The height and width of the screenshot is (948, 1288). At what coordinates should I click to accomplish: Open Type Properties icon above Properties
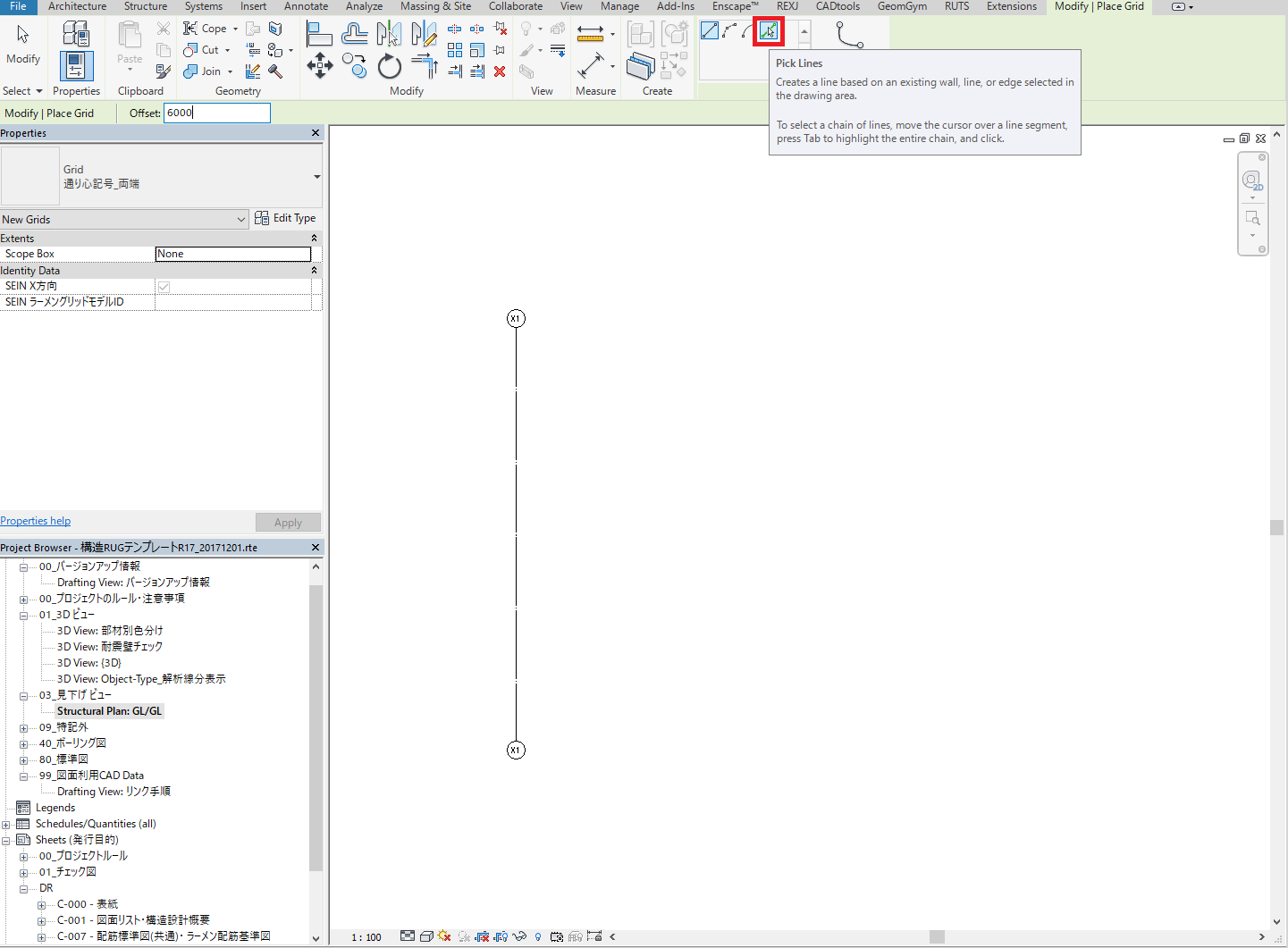click(x=76, y=34)
